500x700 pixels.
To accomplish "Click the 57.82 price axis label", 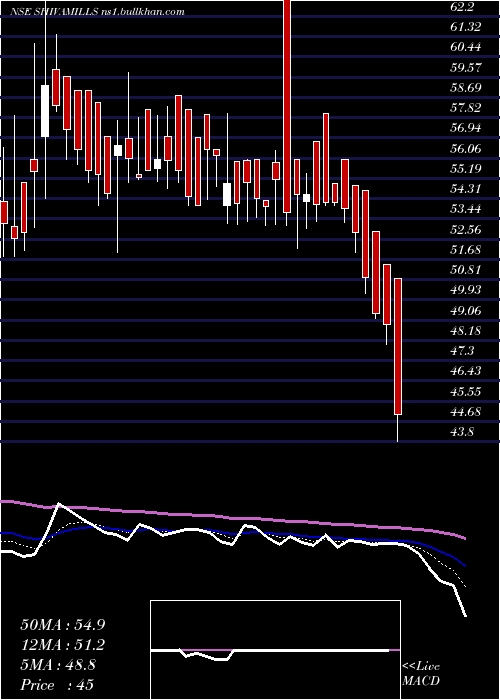I will [x=465, y=108].
